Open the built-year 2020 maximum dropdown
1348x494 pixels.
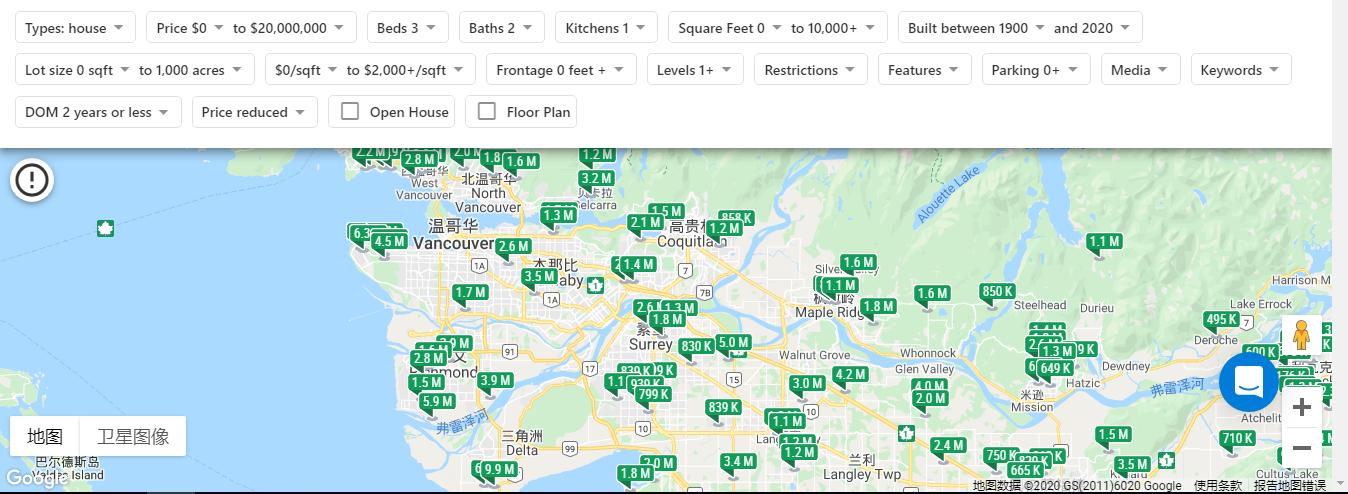click(x=1092, y=28)
